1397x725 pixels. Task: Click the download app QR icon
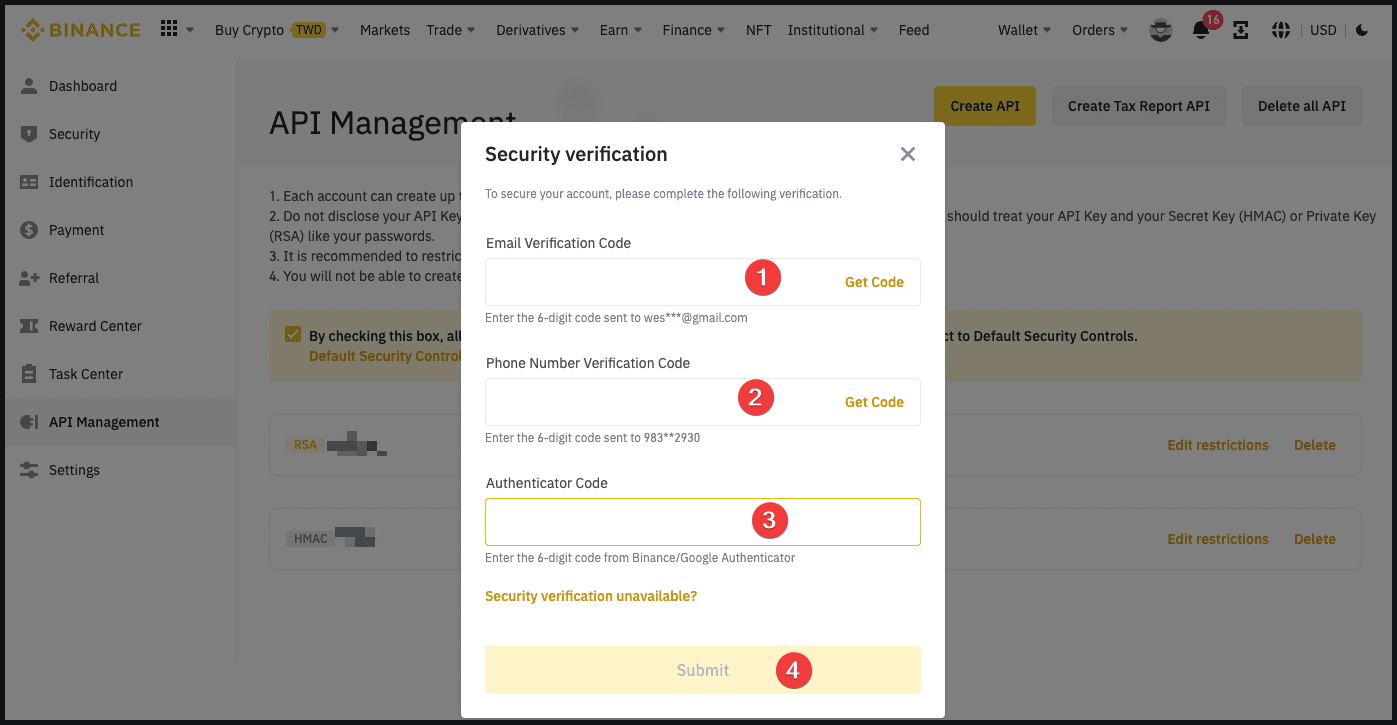pyautogui.click(x=1241, y=30)
